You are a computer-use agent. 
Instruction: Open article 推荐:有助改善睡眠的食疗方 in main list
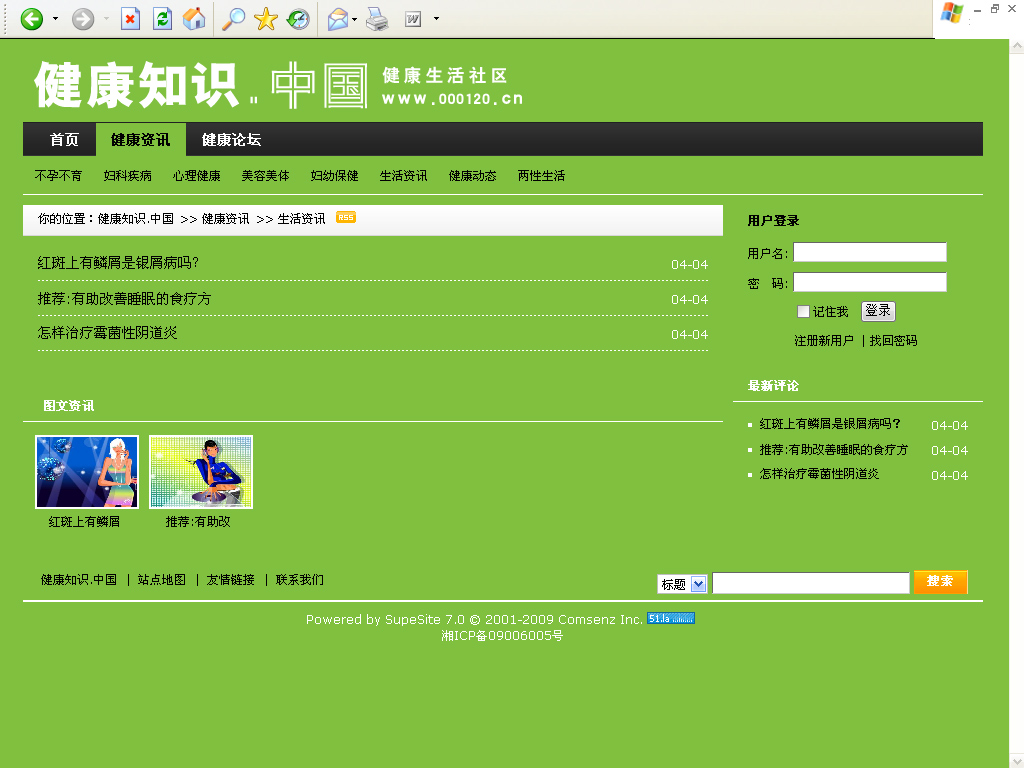coord(124,298)
